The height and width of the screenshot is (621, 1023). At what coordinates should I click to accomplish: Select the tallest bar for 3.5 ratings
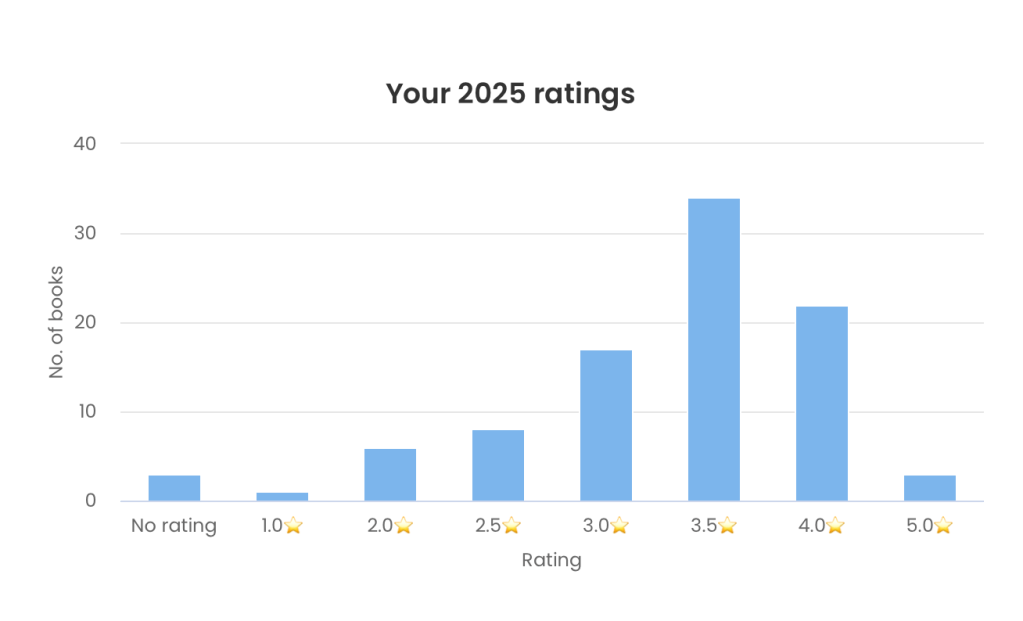tap(714, 350)
